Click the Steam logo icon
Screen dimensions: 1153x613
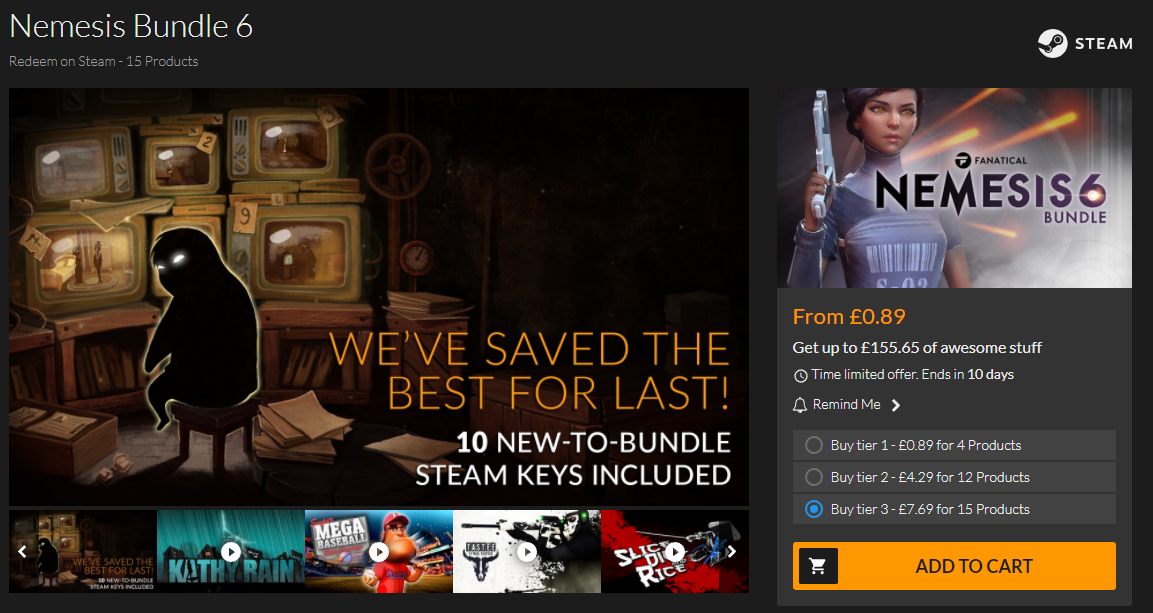1052,43
